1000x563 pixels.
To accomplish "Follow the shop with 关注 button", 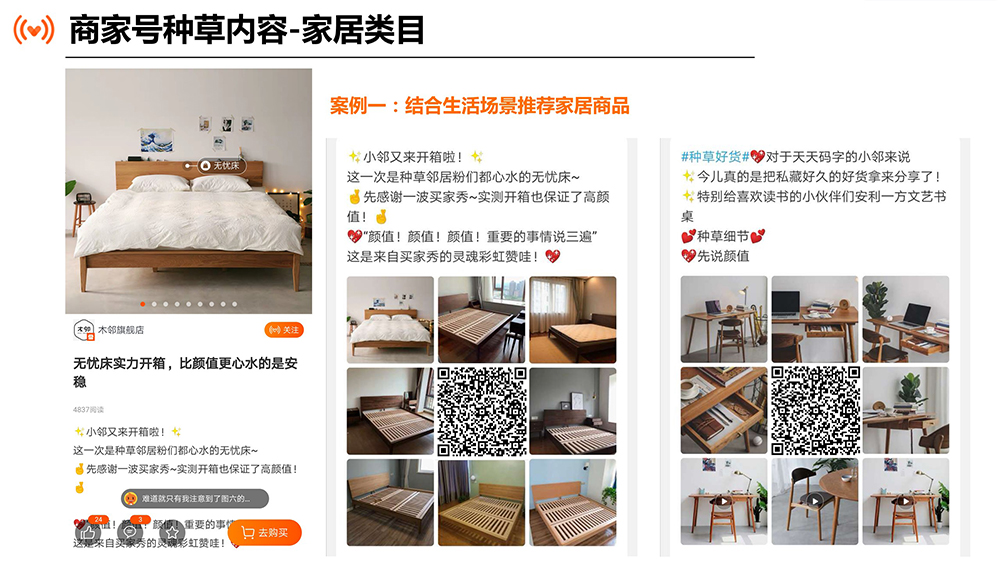I will coord(284,330).
